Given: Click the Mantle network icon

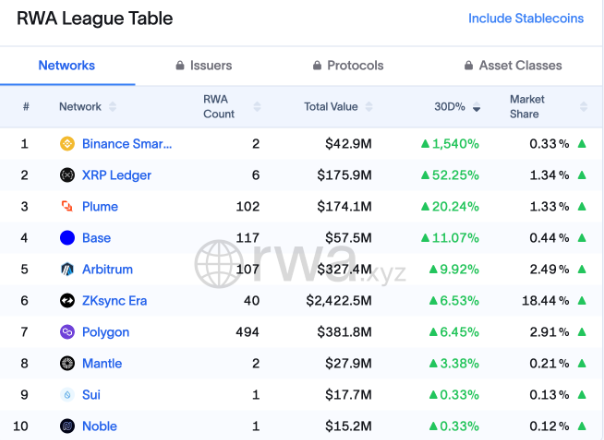Looking at the screenshot, I should (67, 363).
